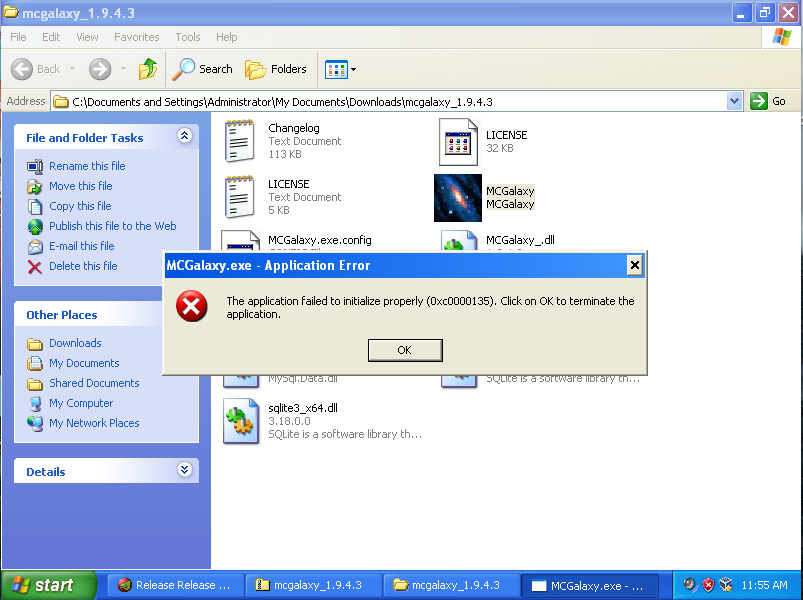Image resolution: width=803 pixels, height=600 pixels.
Task: Click Publish this file to the Web
Action: coord(113,226)
